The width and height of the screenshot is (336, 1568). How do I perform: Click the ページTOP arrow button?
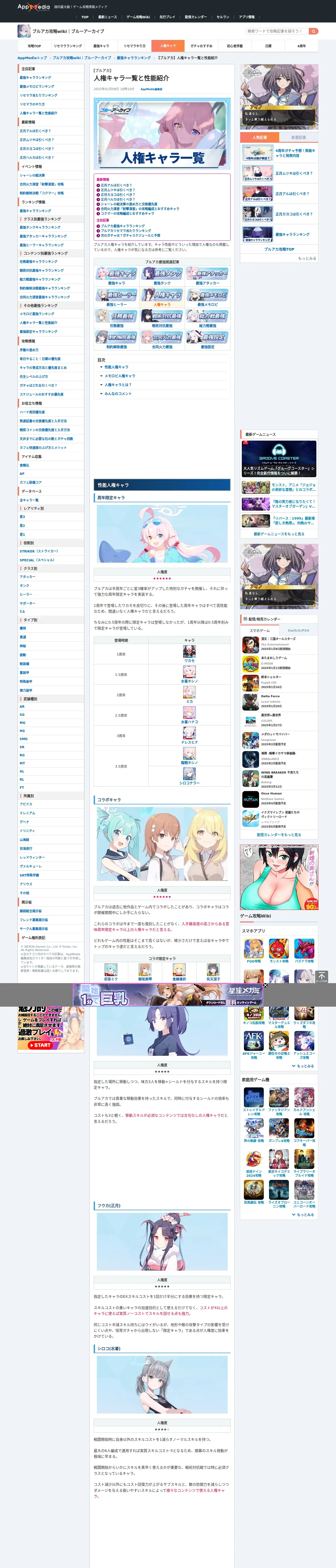point(321,977)
